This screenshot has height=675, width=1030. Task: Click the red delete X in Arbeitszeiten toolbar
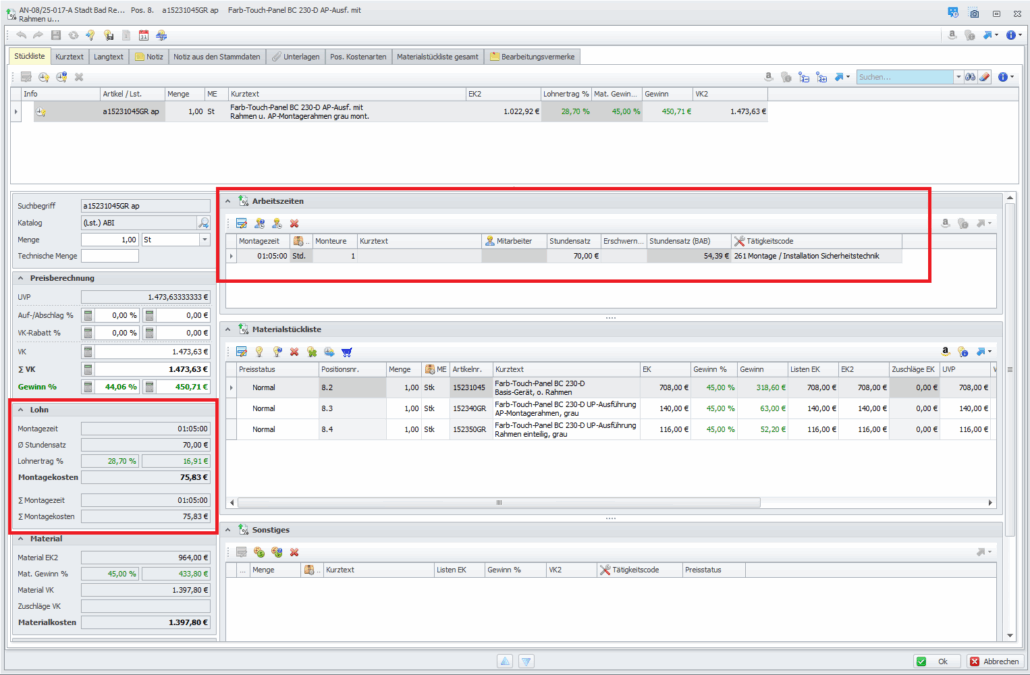coord(294,223)
